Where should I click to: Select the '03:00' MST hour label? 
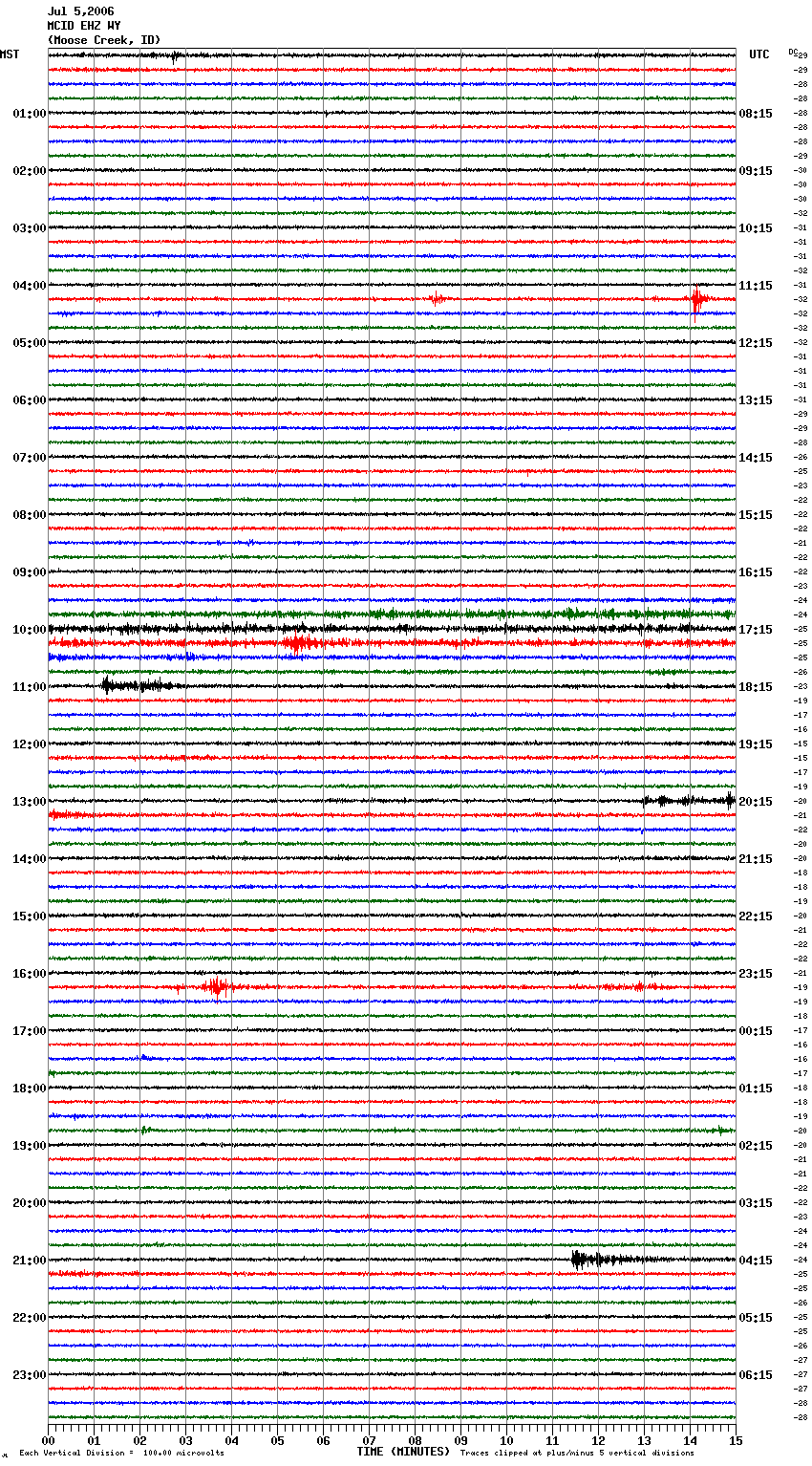[30, 228]
